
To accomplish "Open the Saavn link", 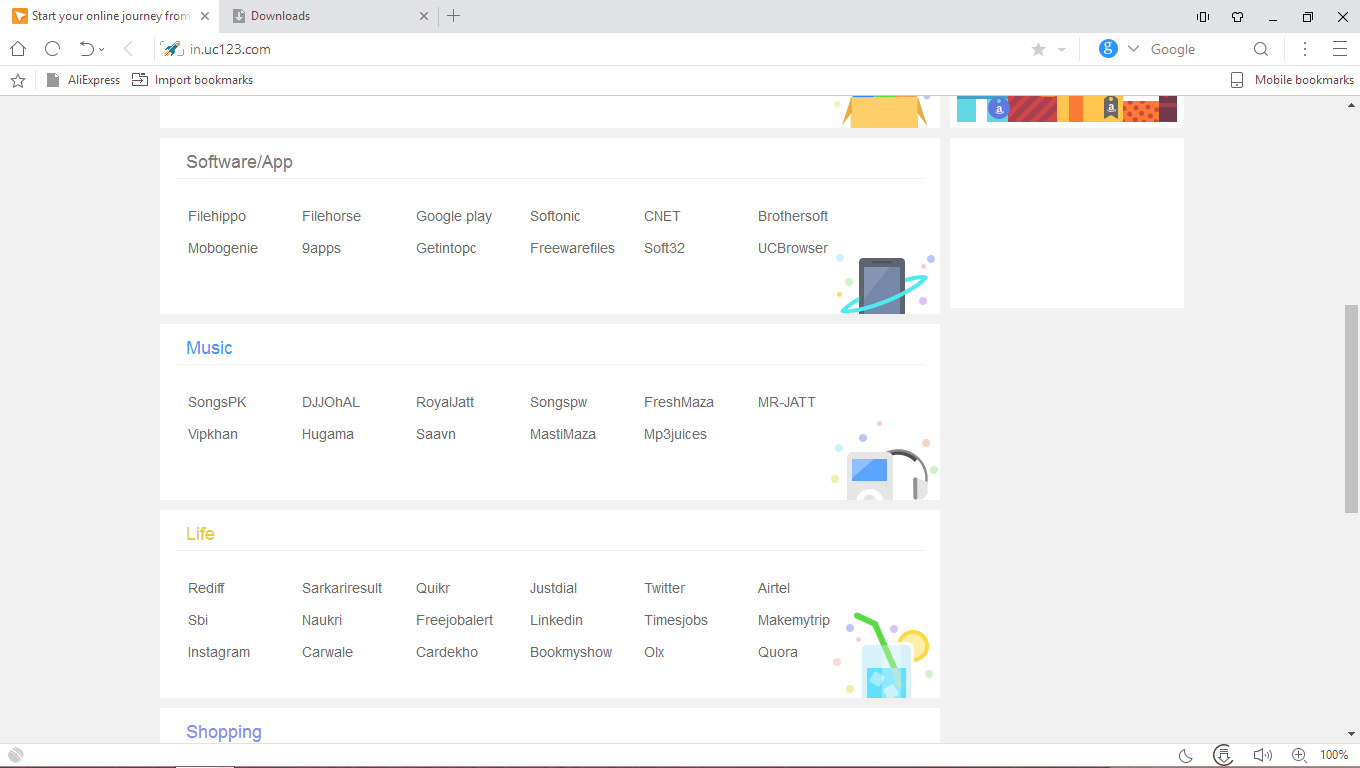I will click(436, 434).
